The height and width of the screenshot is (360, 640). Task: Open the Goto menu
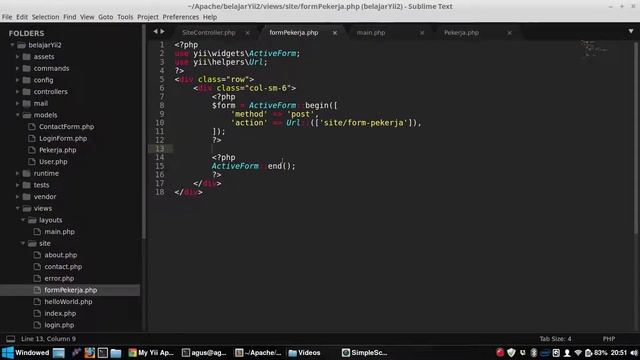[x=106, y=17]
